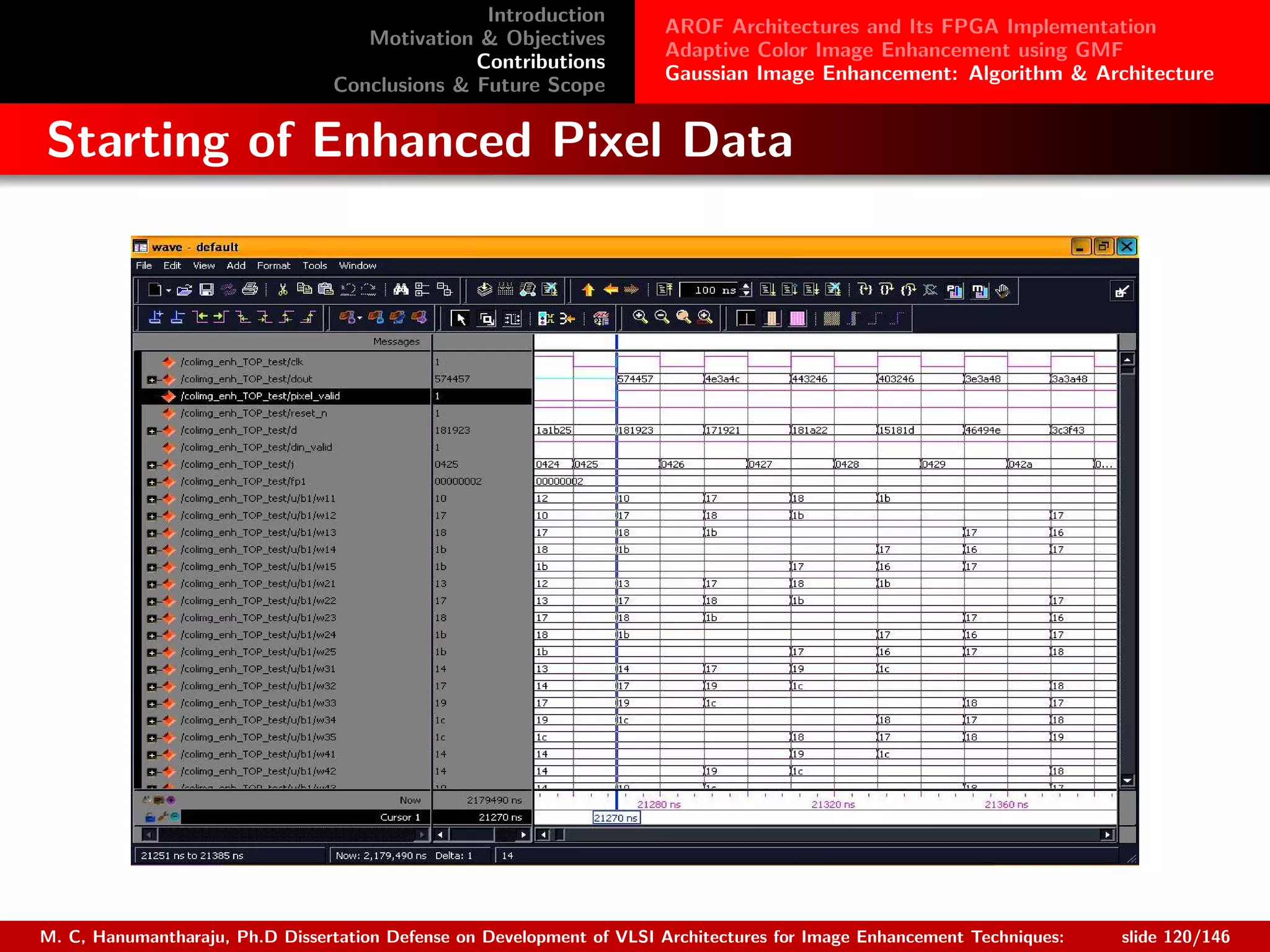
Task: Open the View menu
Action: pyautogui.click(x=204, y=265)
